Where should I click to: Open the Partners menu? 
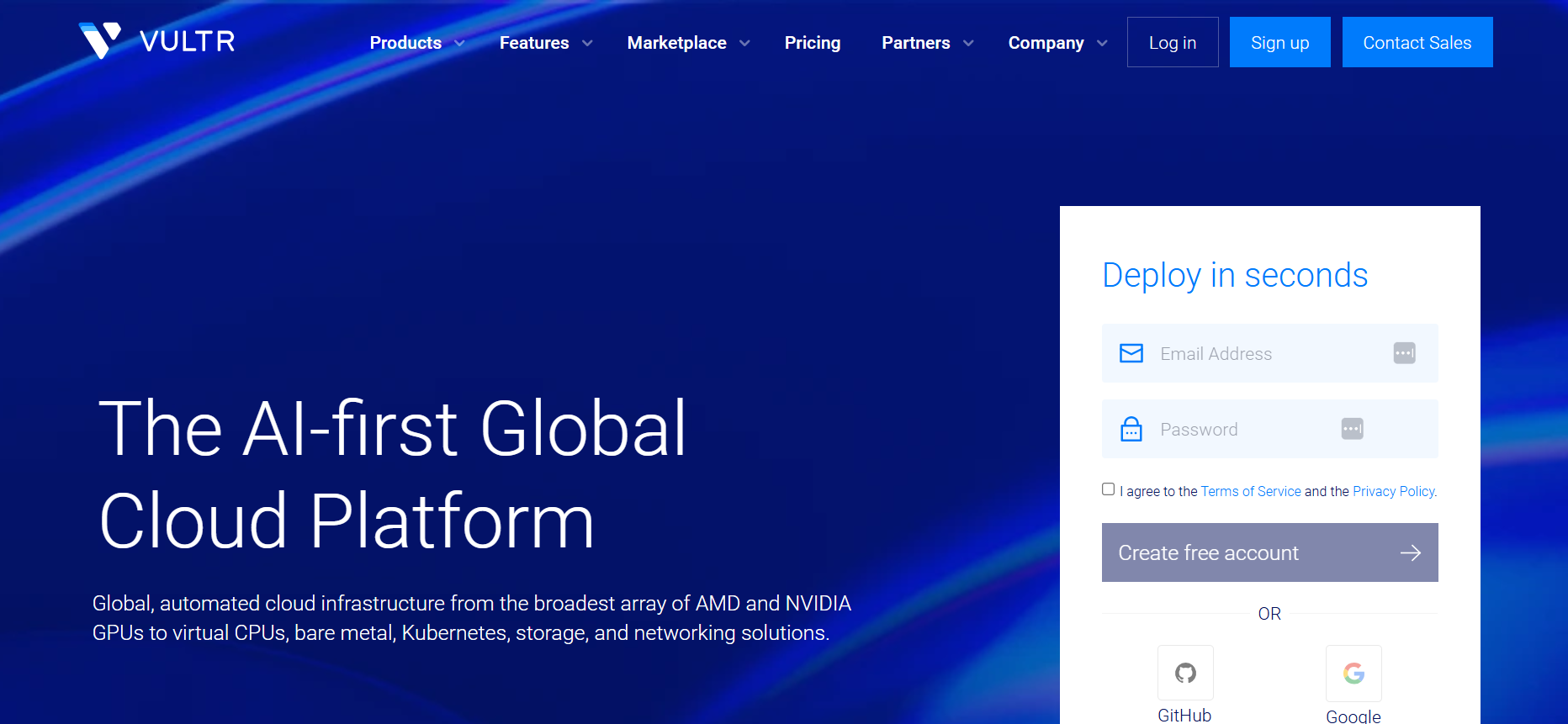(916, 43)
